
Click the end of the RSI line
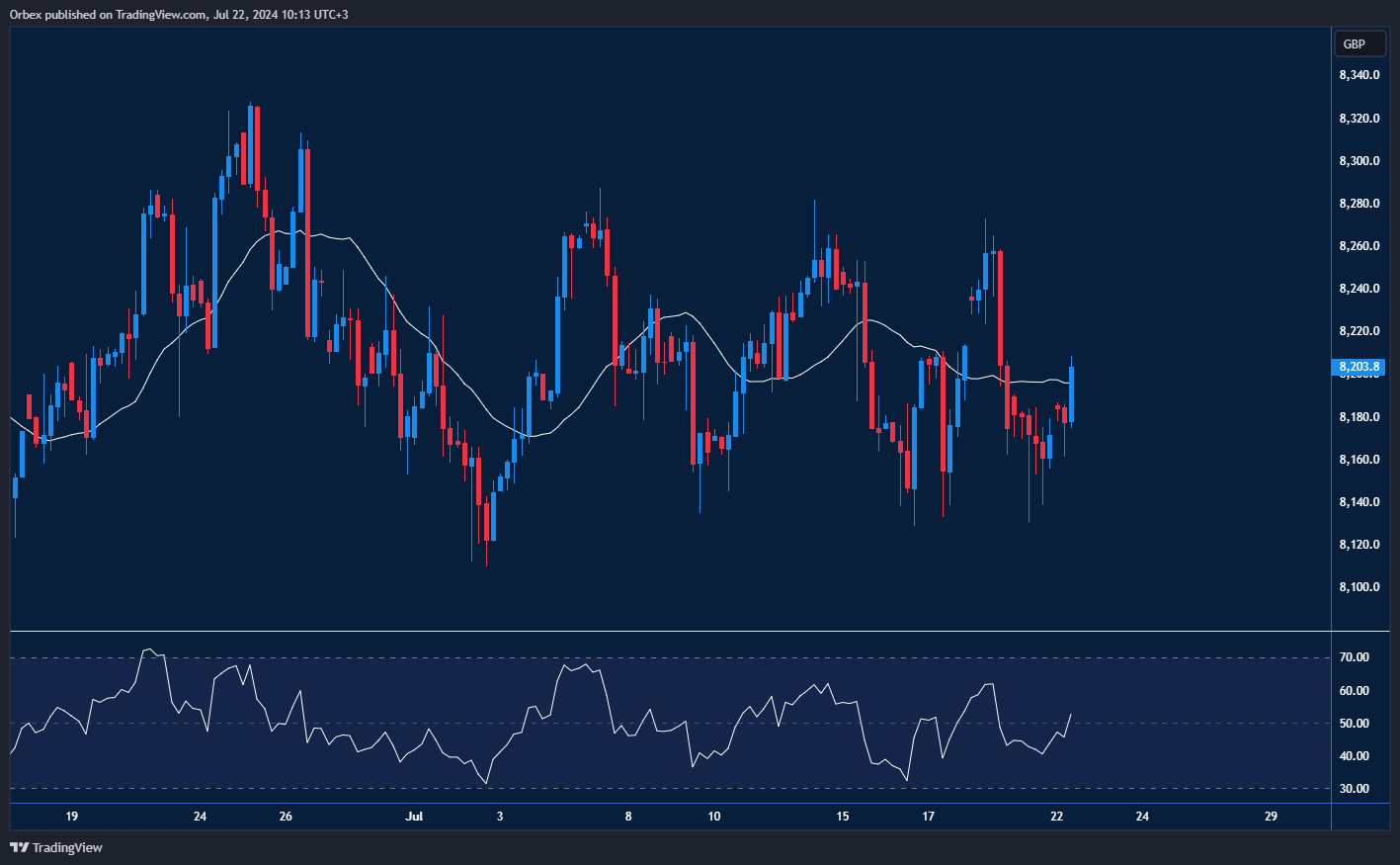point(1071,715)
